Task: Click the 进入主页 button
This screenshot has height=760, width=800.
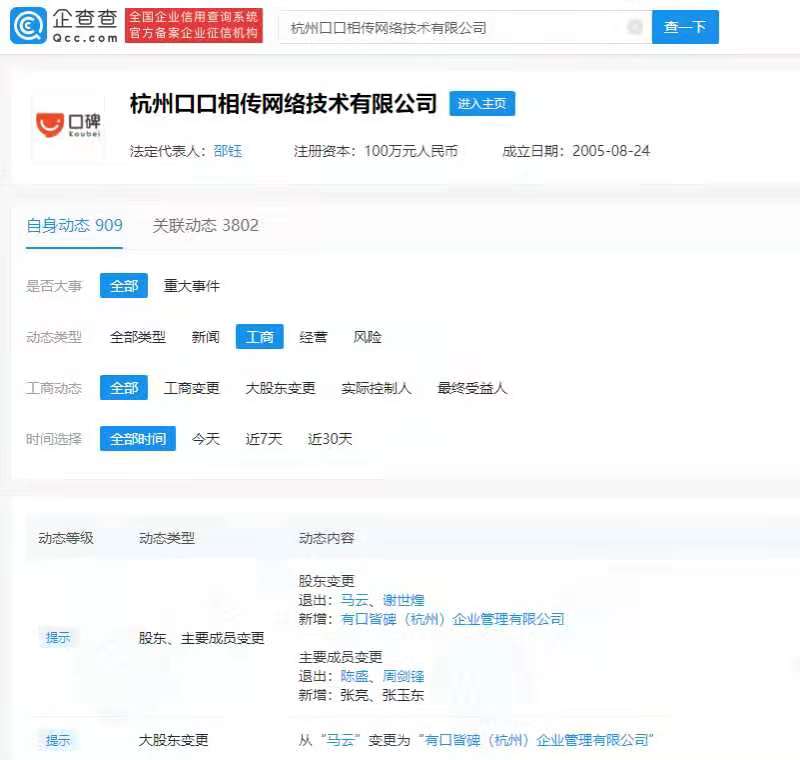Action: [x=482, y=104]
